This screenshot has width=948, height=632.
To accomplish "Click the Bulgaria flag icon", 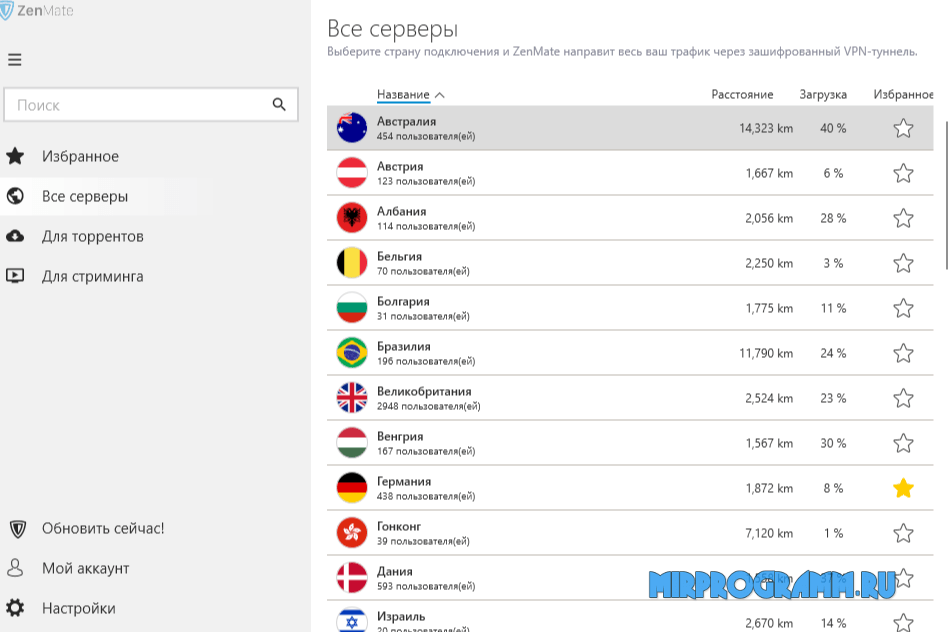I will point(352,308).
